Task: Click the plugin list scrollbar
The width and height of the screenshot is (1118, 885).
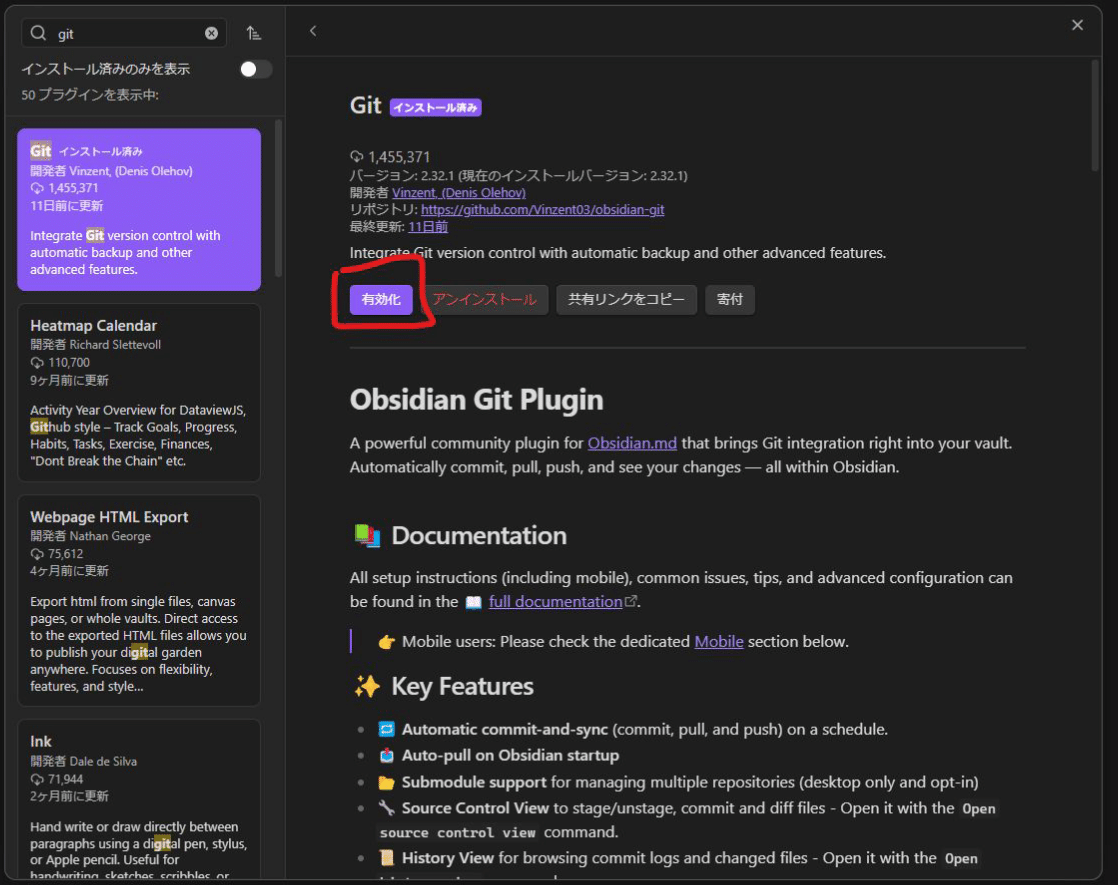Action: (x=278, y=198)
